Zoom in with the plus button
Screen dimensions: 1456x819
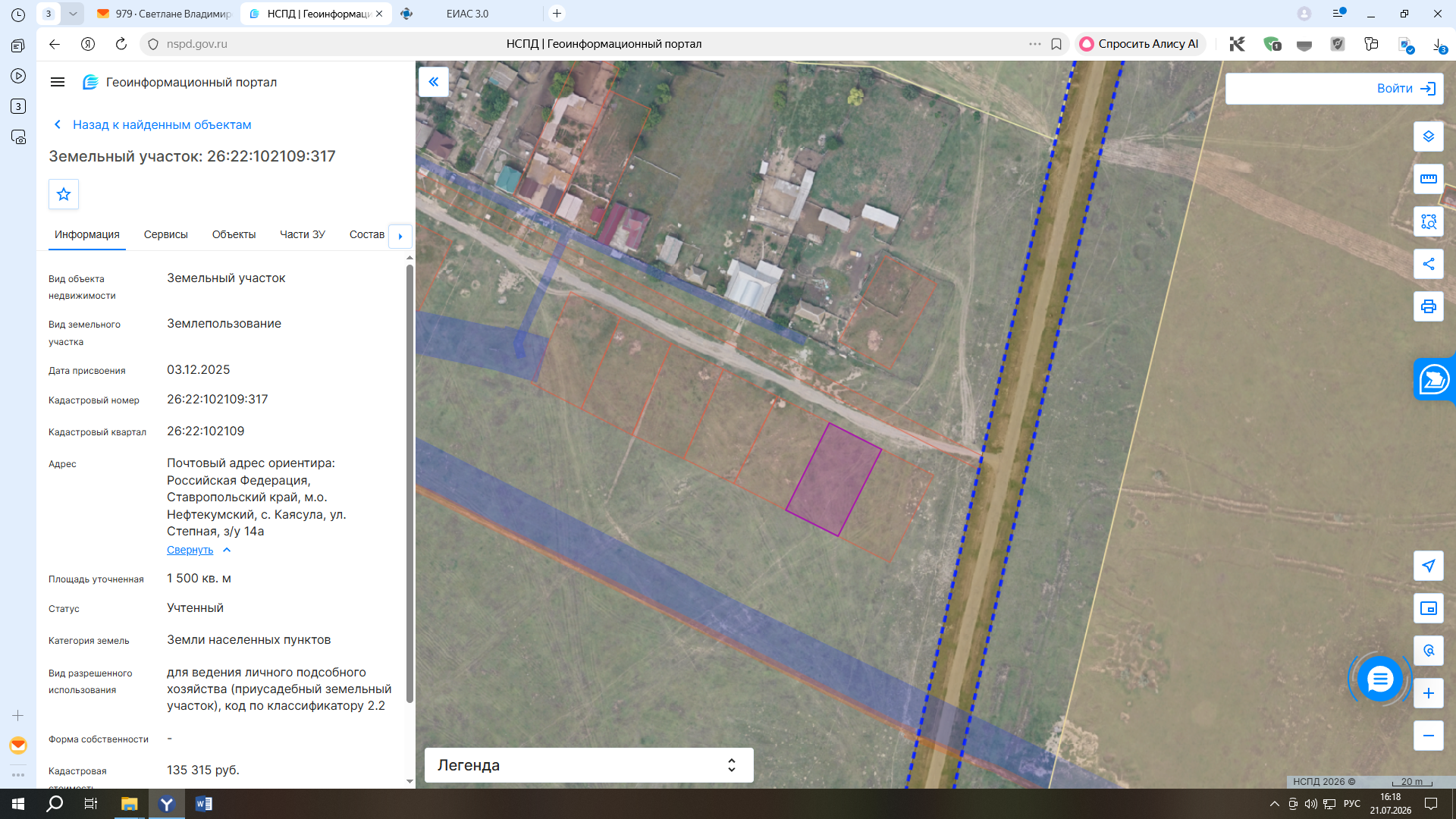(x=1428, y=693)
